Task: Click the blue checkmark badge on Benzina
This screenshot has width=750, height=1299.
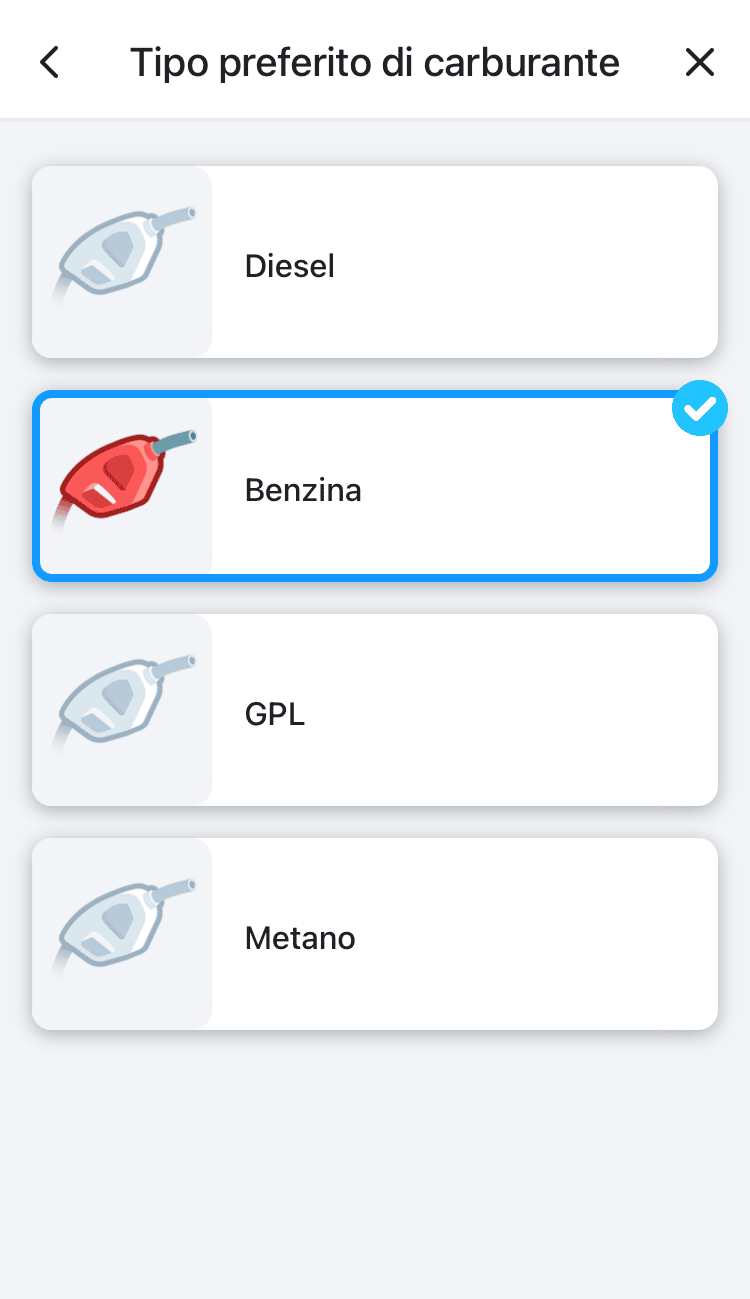Action: pos(700,409)
